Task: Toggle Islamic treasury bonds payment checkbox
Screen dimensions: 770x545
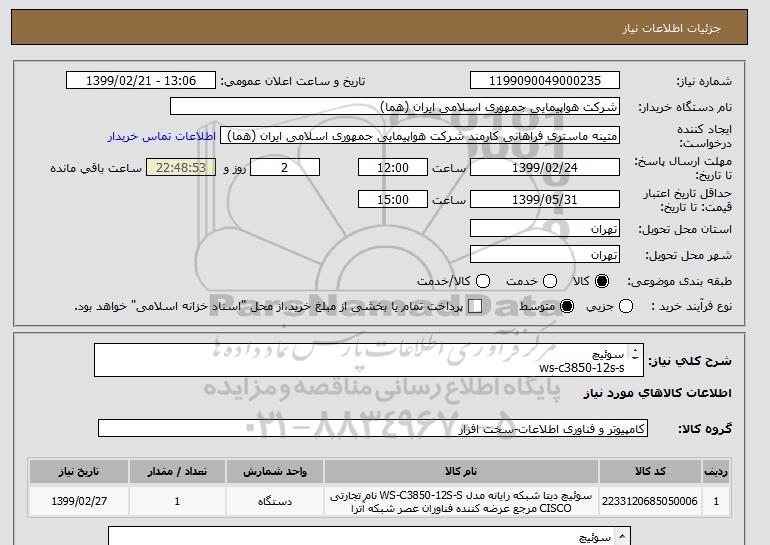Action: pos(475,306)
